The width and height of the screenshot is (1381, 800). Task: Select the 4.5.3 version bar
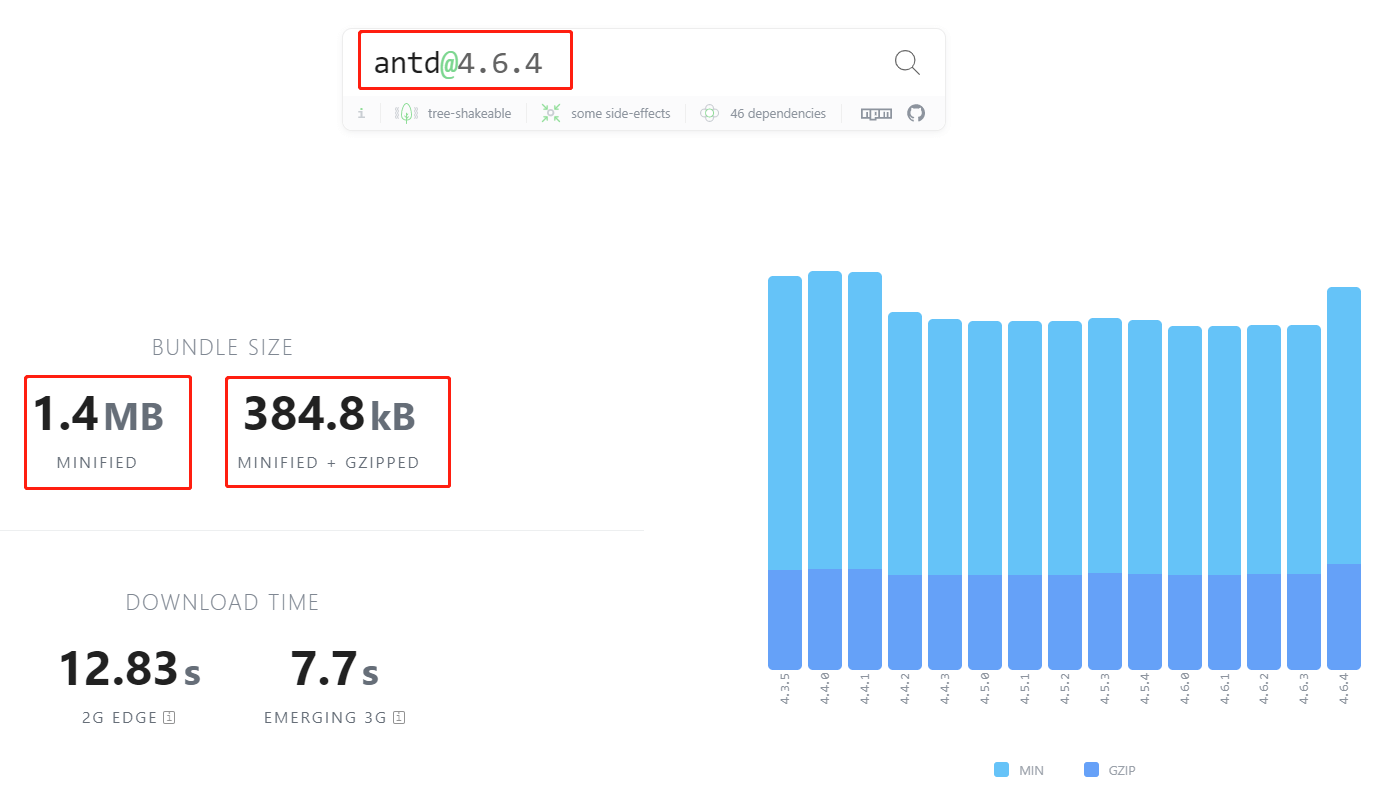click(1105, 494)
